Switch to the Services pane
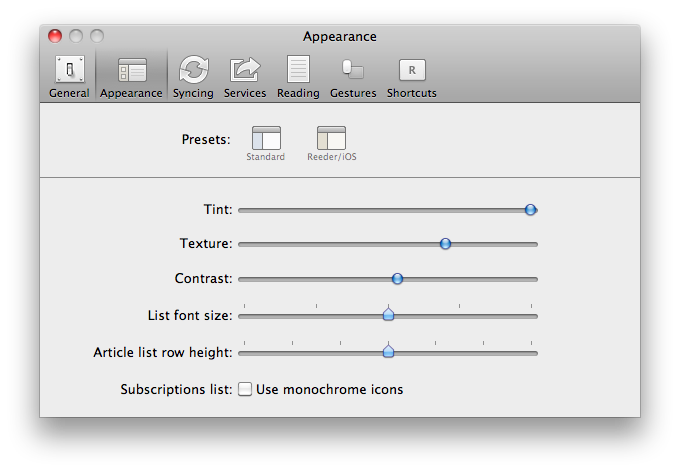Image resolution: width=680 pixels, height=472 pixels. pos(244,77)
